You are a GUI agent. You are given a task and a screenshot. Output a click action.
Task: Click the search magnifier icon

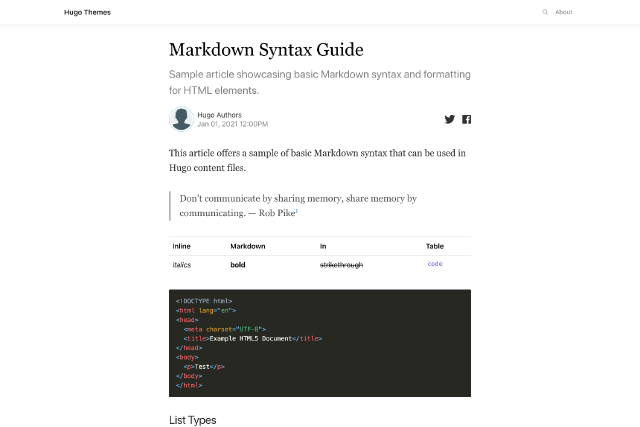[545, 12]
